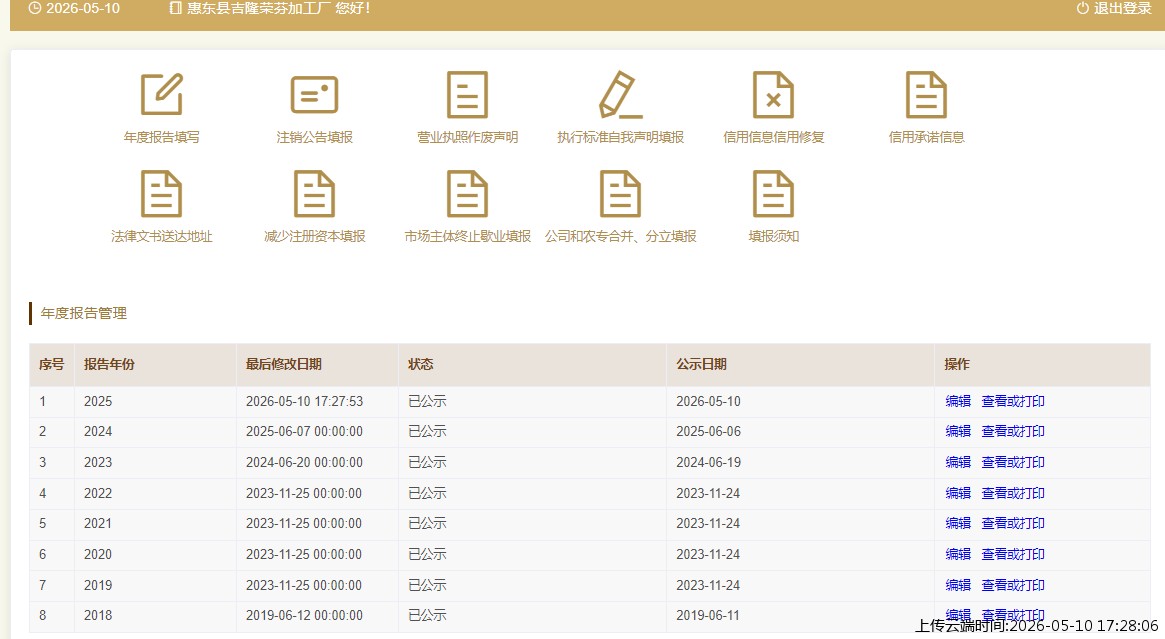Image resolution: width=1165 pixels, height=639 pixels.
Task: Click the 序号 column header
Action: 51,364
